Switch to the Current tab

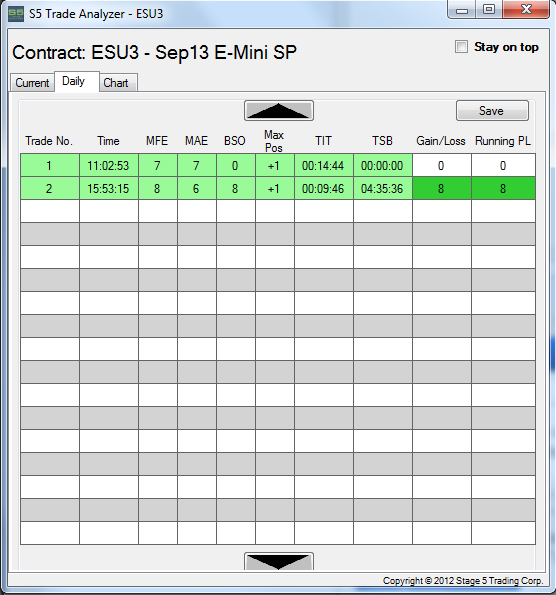pos(32,83)
